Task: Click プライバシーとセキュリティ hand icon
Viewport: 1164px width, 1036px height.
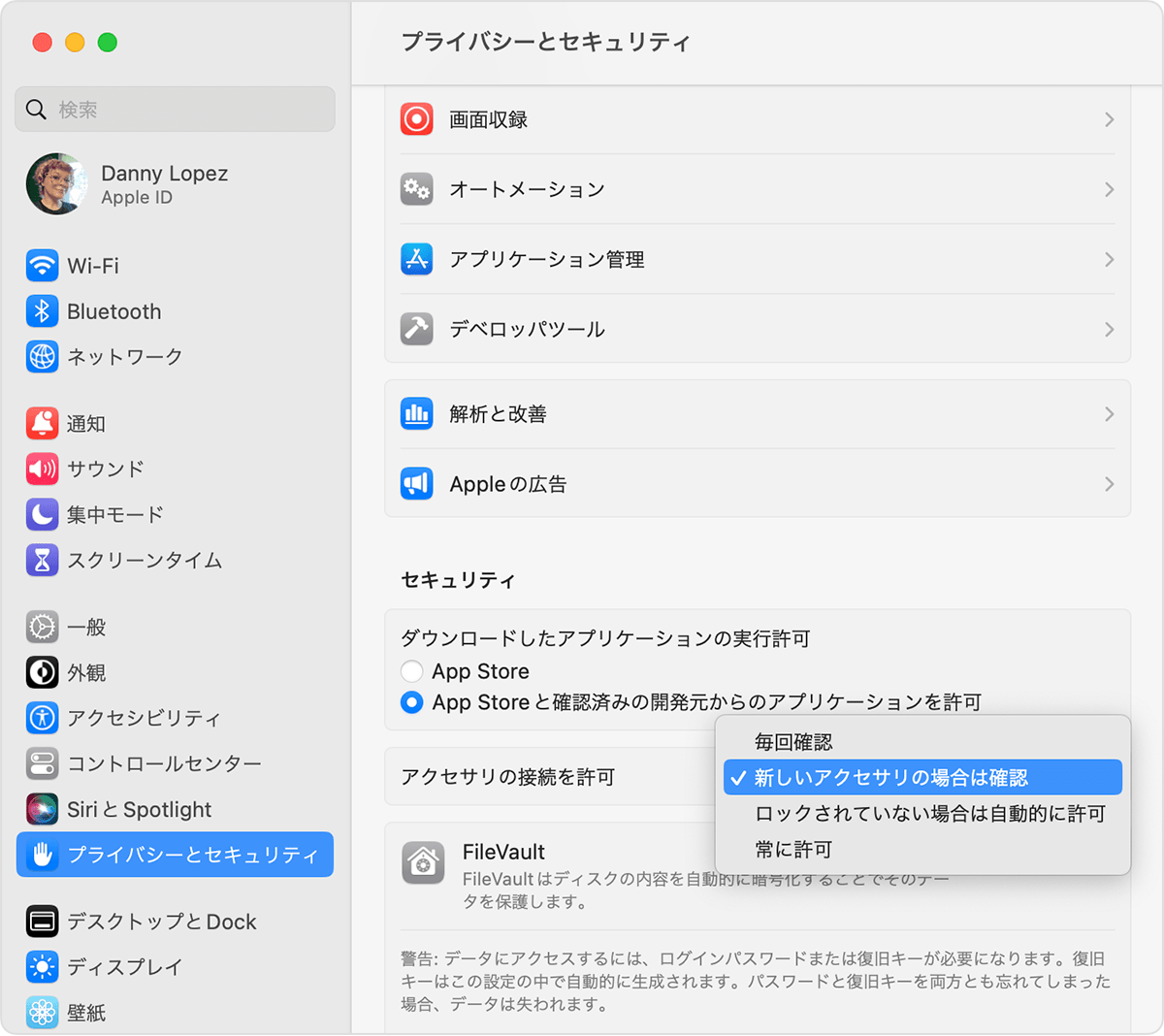Action: point(42,855)
